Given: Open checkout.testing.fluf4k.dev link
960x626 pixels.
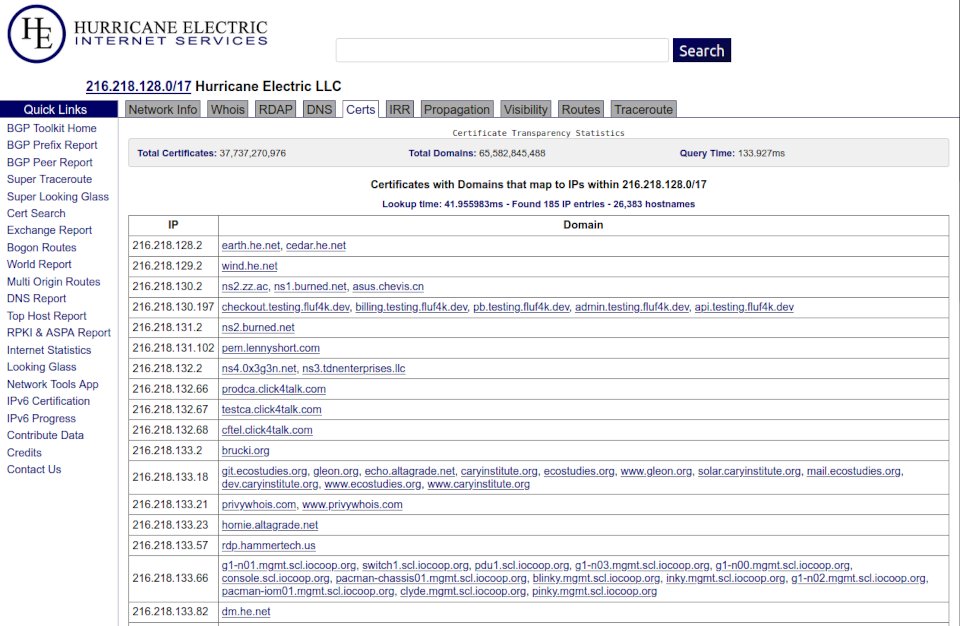Looking at the screenshot, I should [x=285, y=307].
